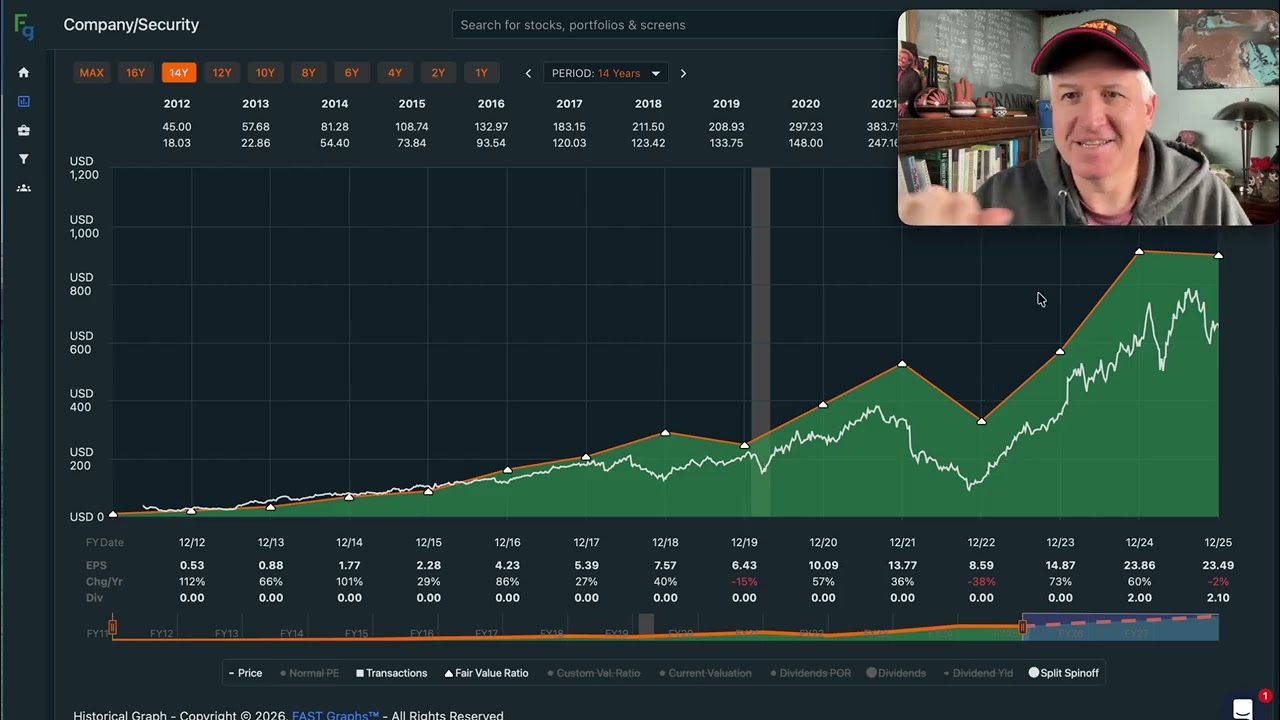Open the FAST Graphs logo home
The height and width of the screenshot is (720, 1280).
click(24, 26)
